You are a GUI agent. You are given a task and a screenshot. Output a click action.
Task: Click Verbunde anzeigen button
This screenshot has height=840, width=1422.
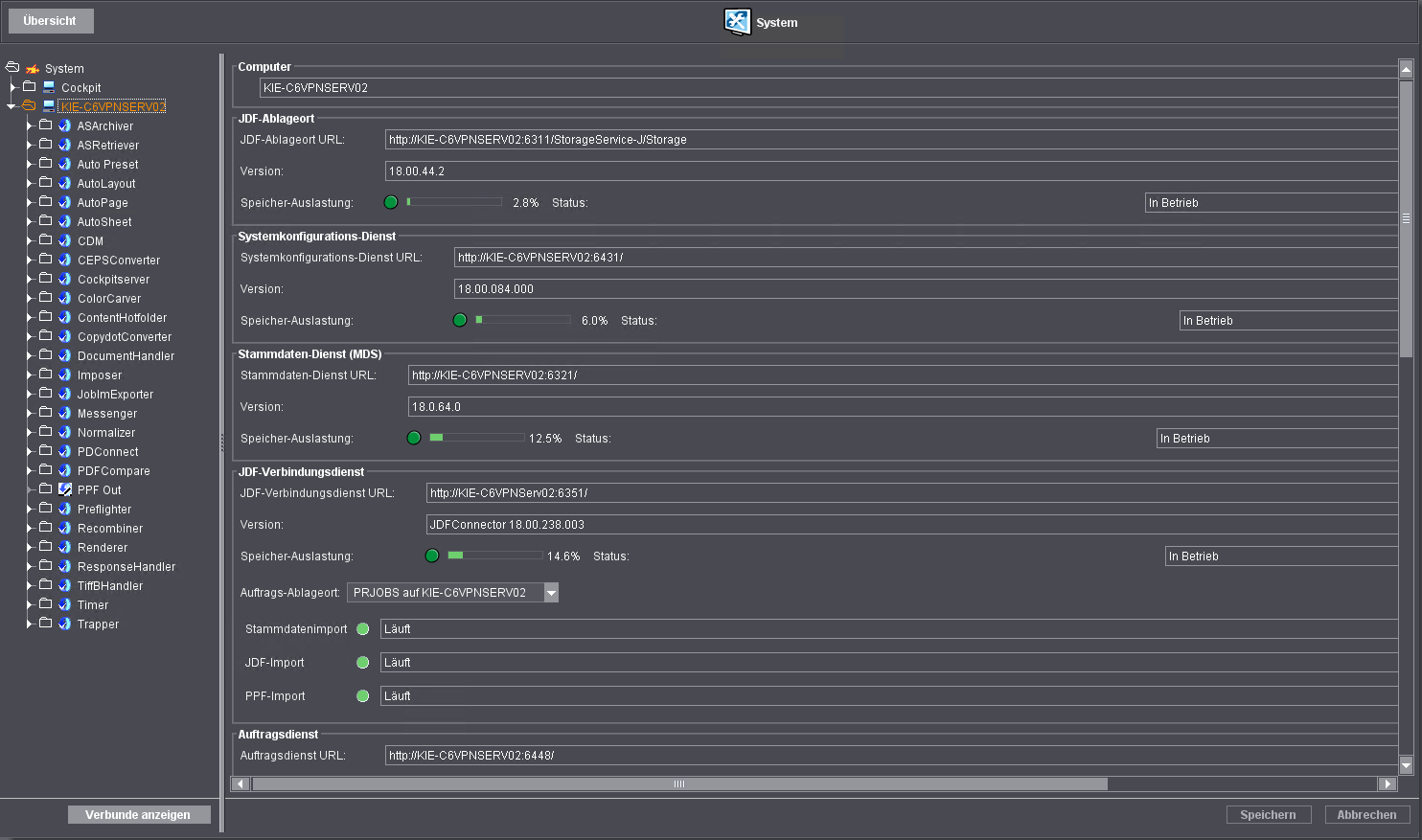[x=138, y=814]
